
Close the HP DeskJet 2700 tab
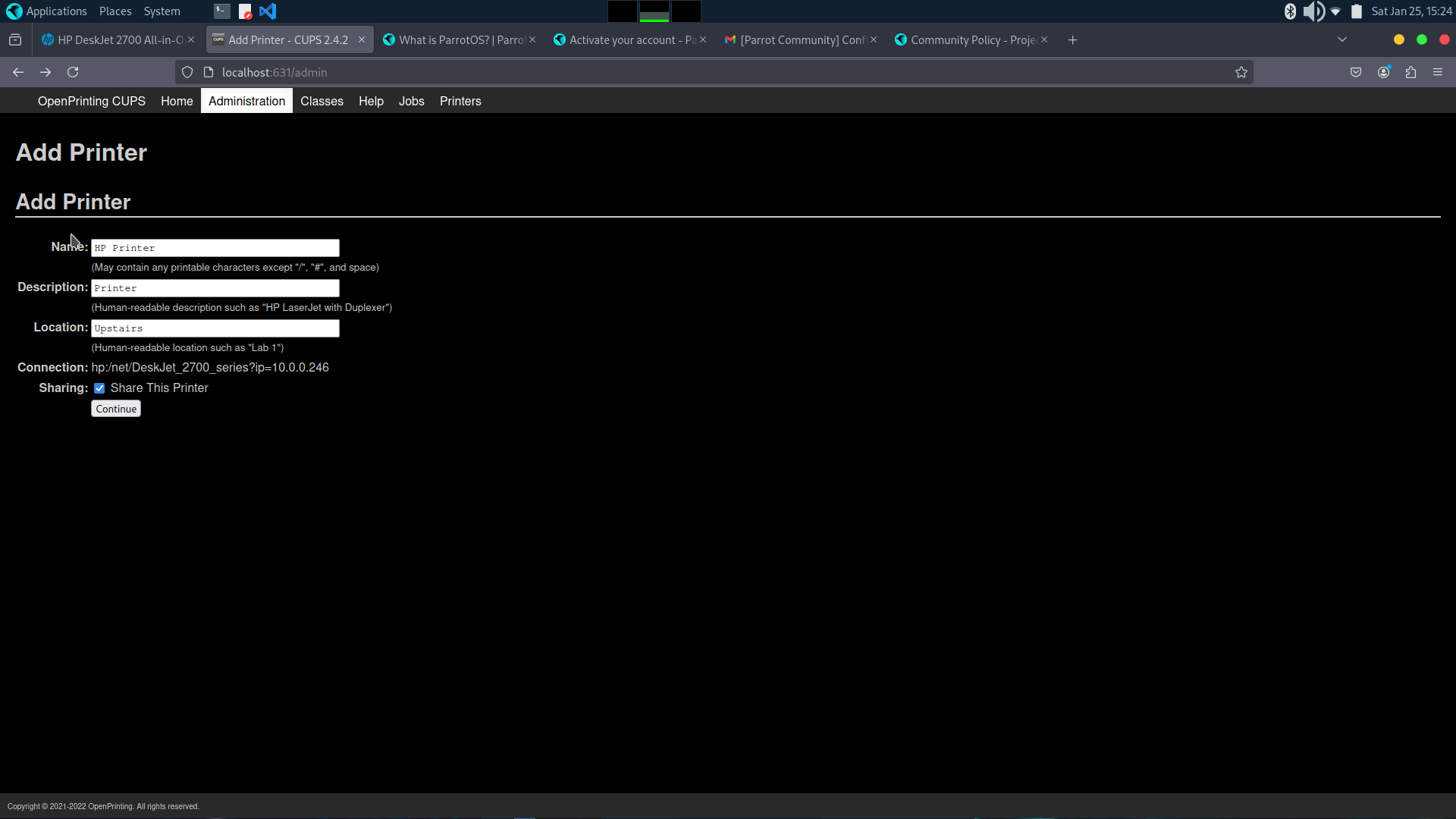(191, 40)
